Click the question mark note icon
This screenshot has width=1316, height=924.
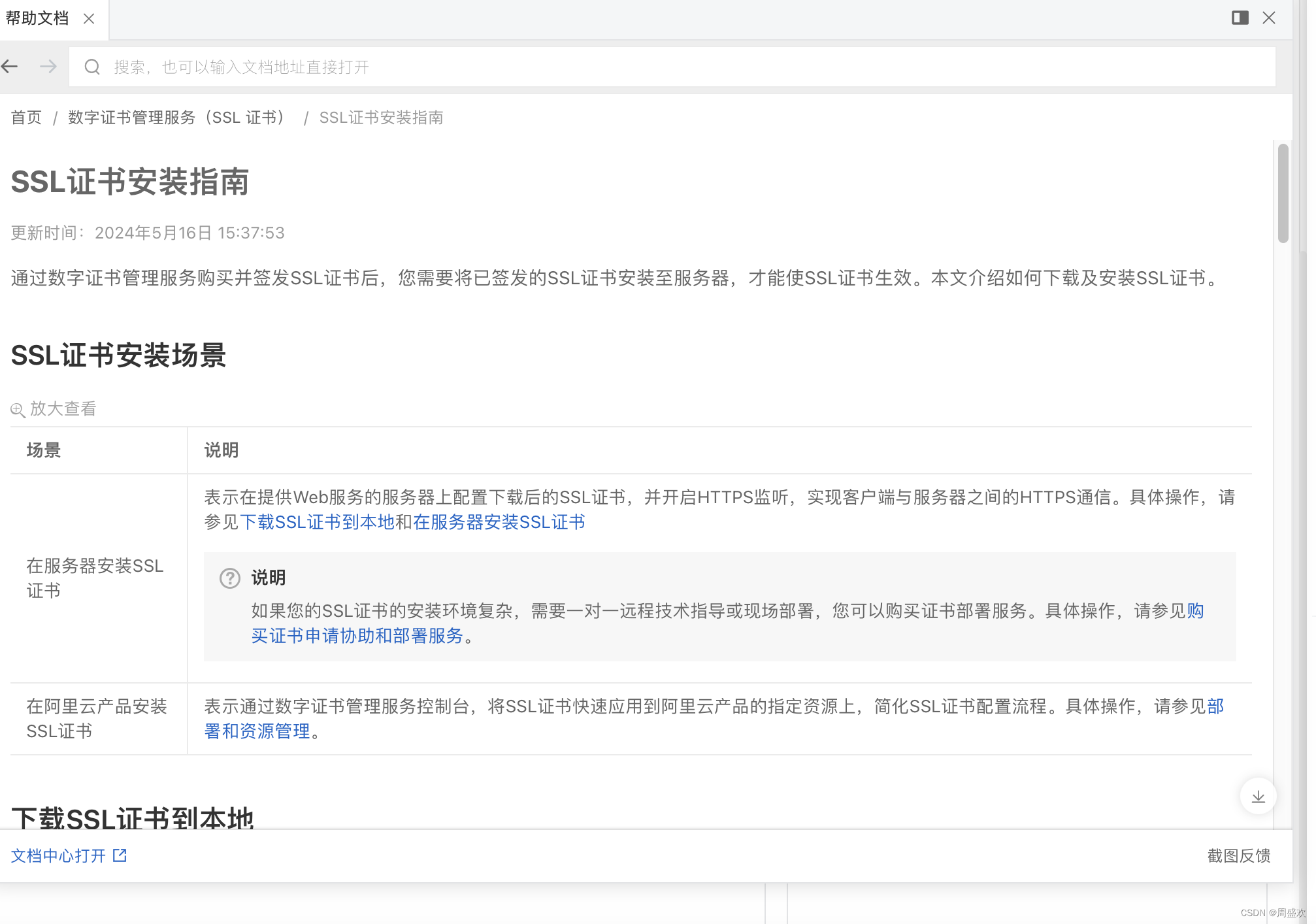(x=229, y=578)
